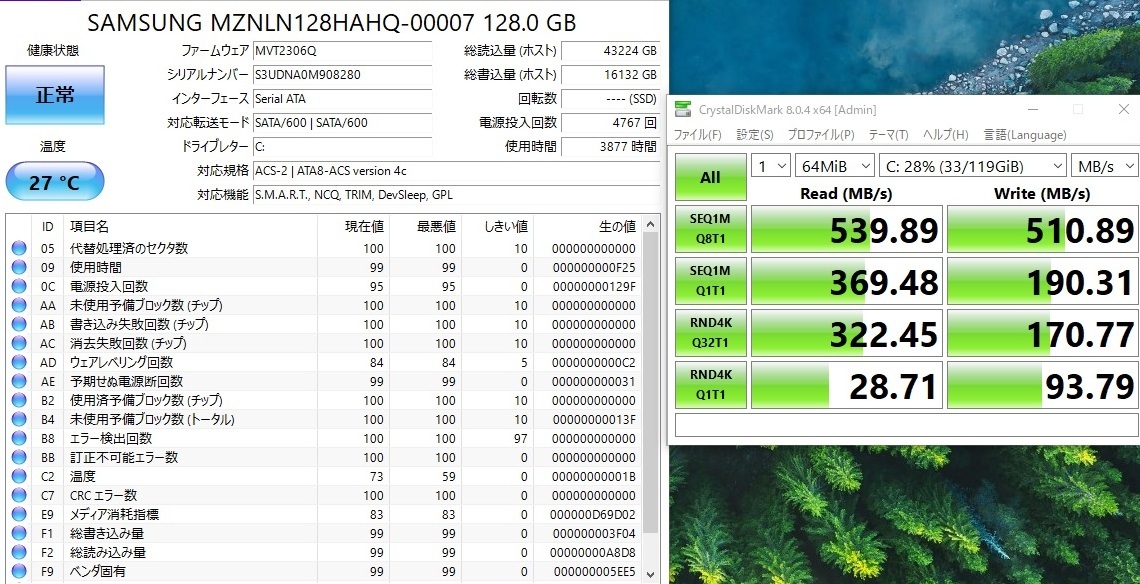Click the status circle for 訂正不可能エラー数 row
This screenshot has height=584, width=1140.
pyautogui.click(x=19, y=457)
